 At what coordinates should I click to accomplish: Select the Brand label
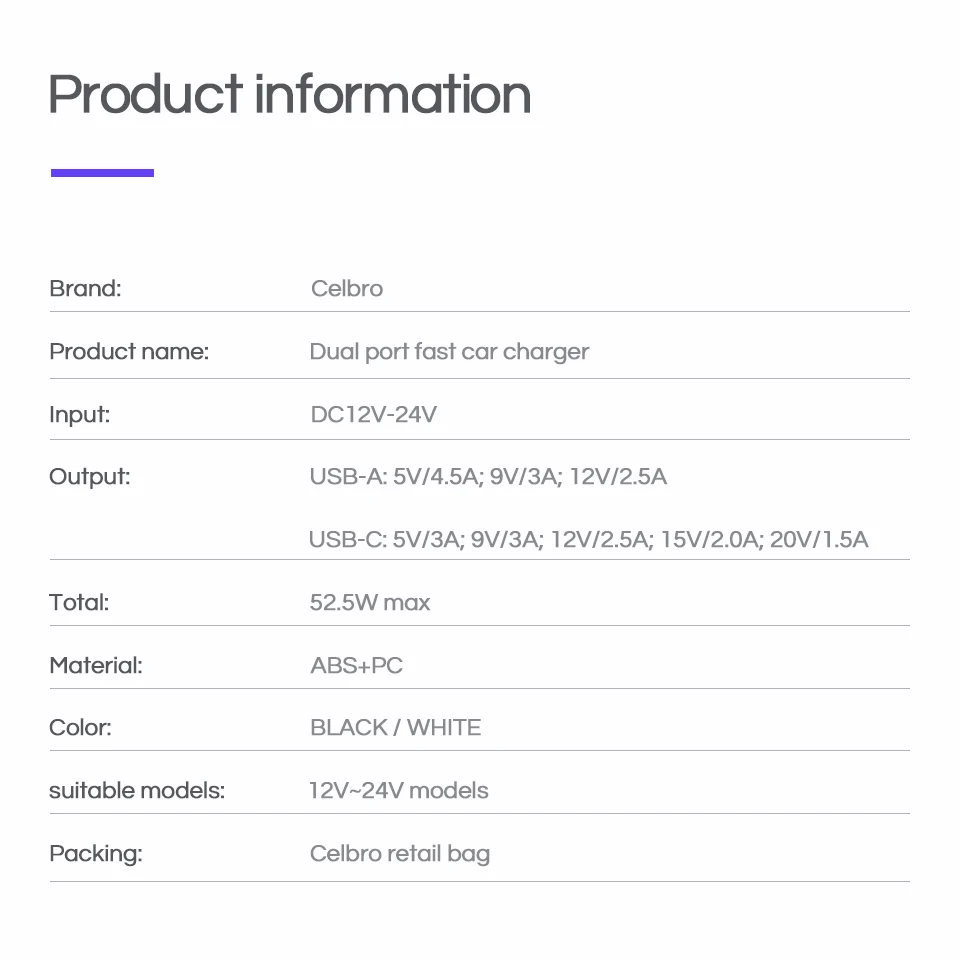pyautogui.click(x=85, y=289)
